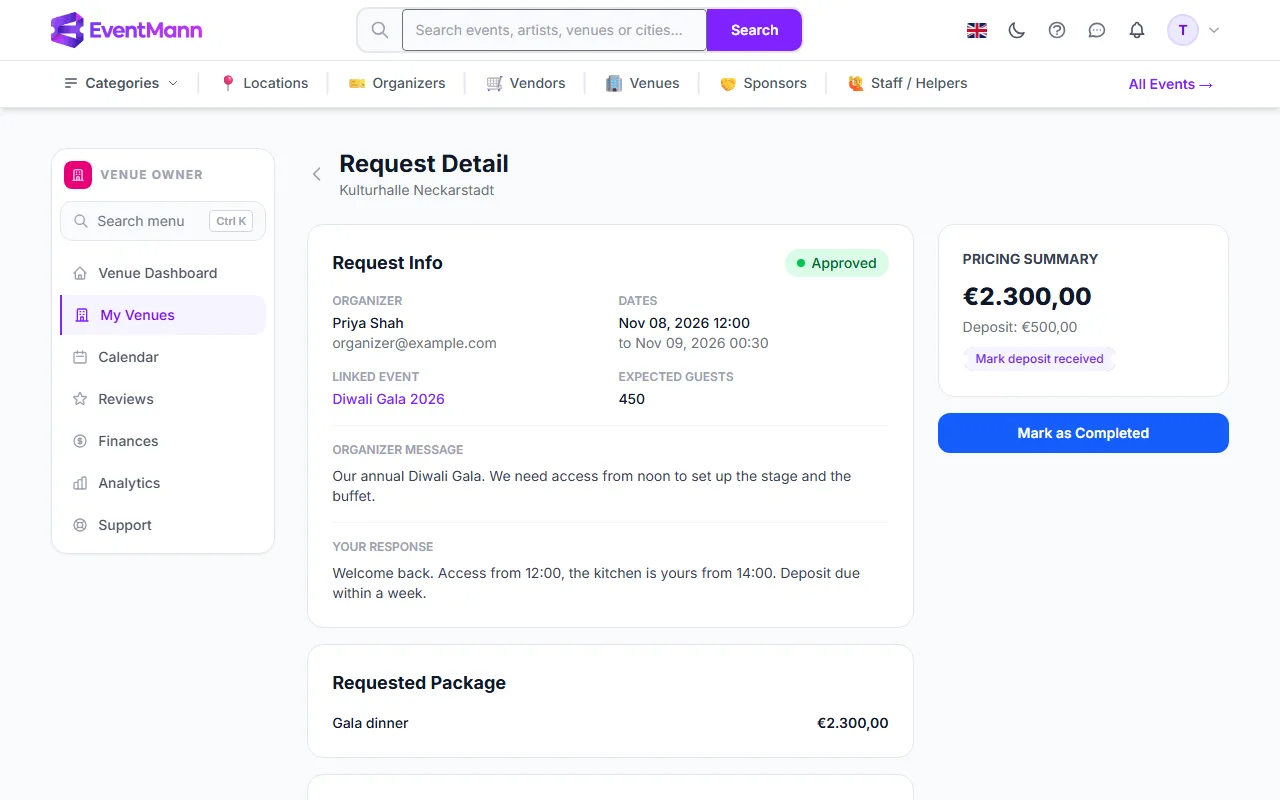
Task: Open messages chat bubble icon
Action: [x=1097, y=30]
